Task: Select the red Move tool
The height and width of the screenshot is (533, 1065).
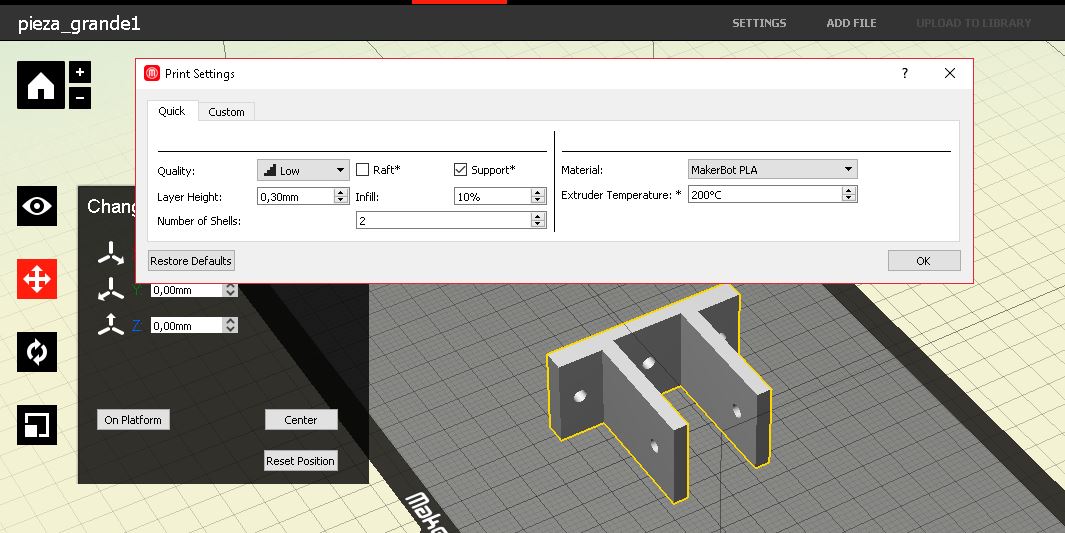Action: coord(37,278)
